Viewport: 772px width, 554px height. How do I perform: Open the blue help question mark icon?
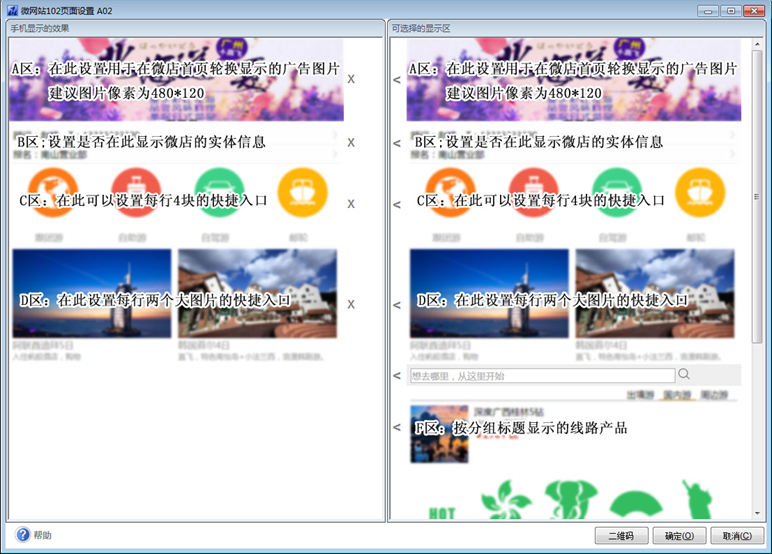(x=23, y=534)
